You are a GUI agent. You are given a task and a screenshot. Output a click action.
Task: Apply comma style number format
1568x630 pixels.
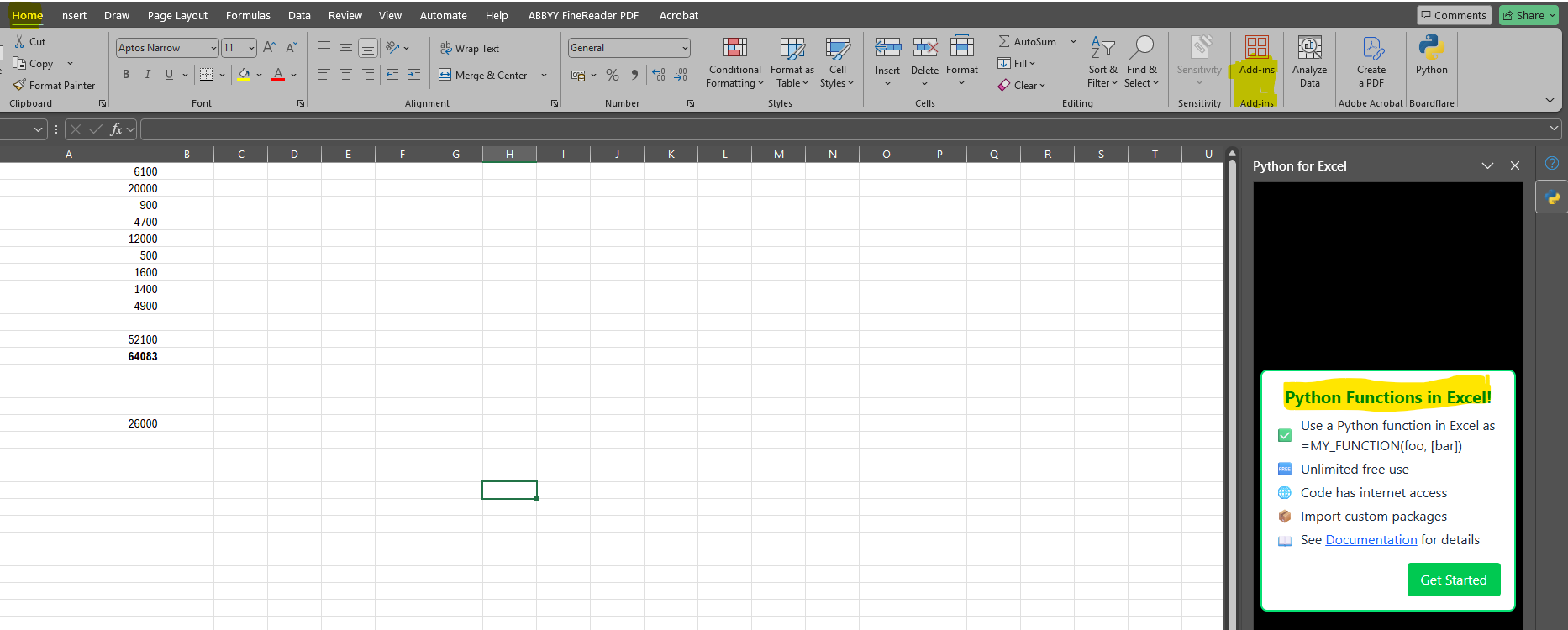coord(634,75)
